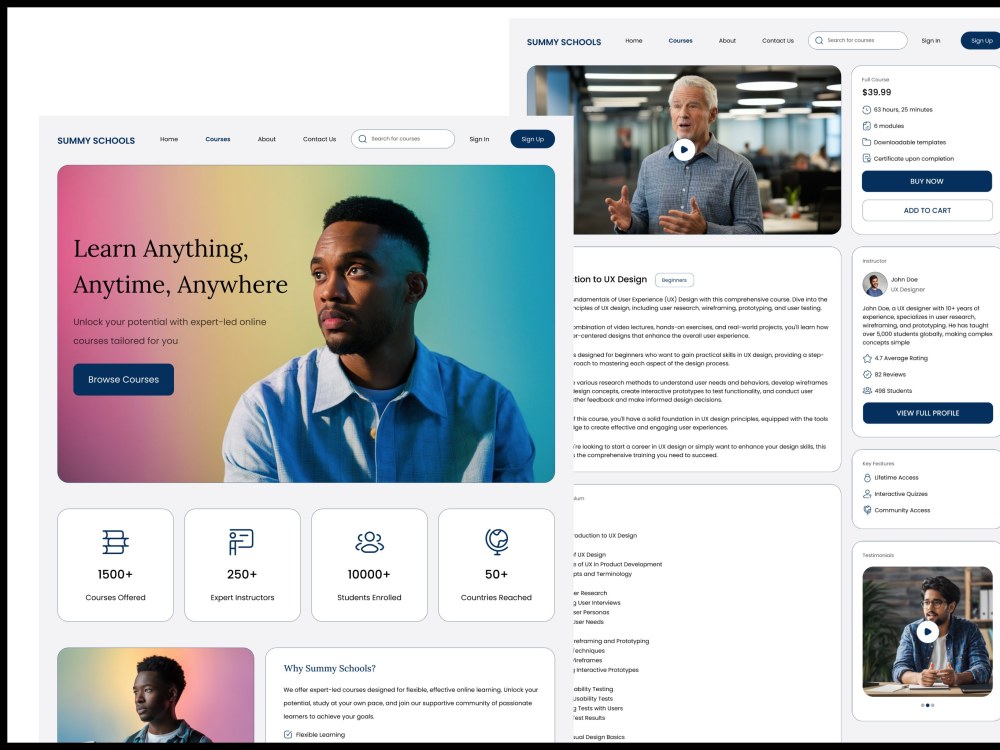This screenshot has height=750, width=1000.
Task: Click the Learn Anything, Anytime, Anywhere headline
Action: (180, 267)
